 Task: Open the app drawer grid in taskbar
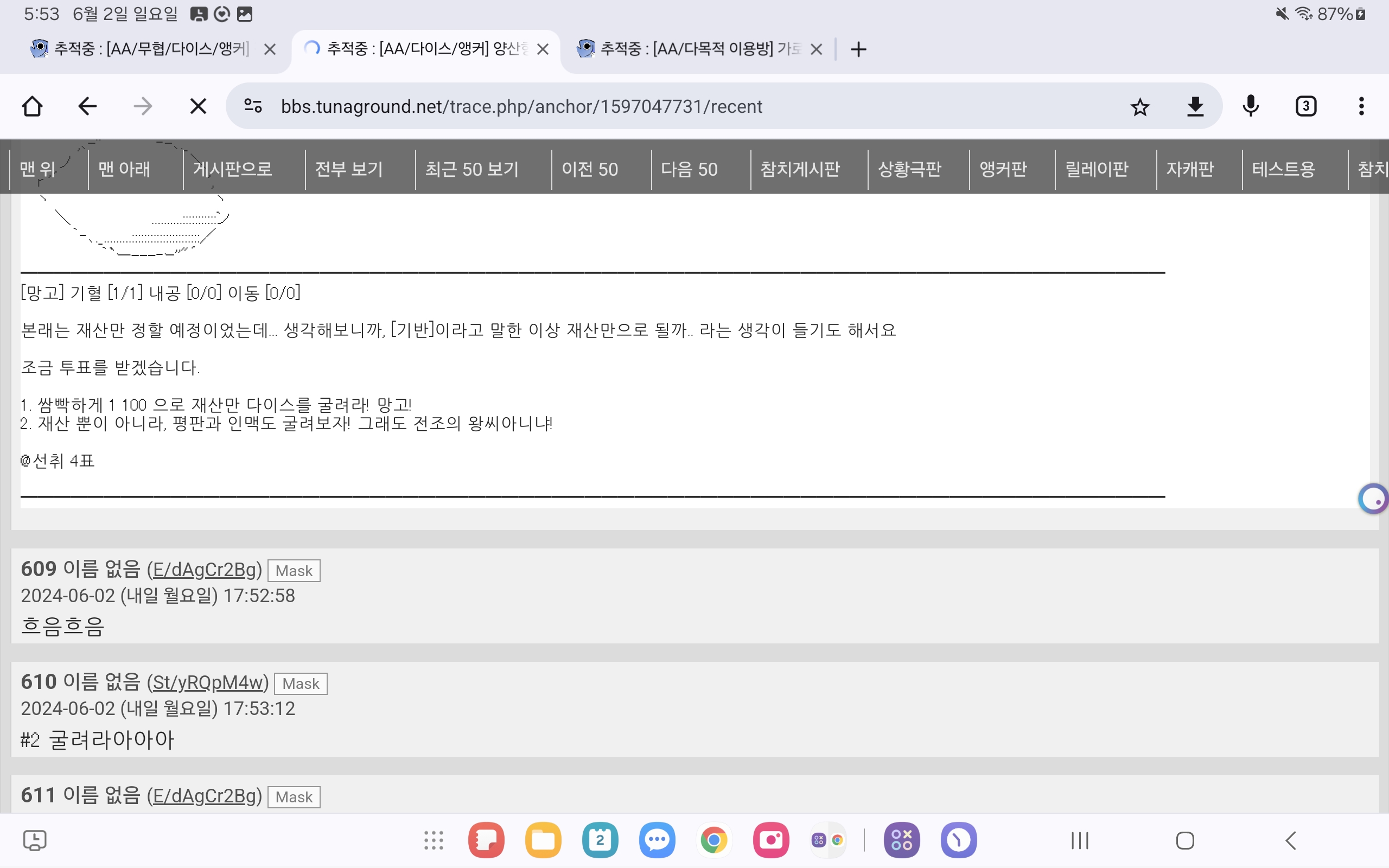point(434,840)
